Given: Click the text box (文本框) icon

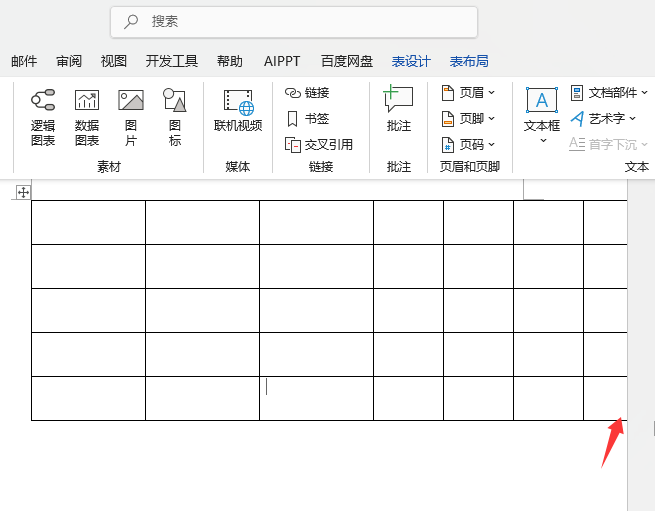Looking at the screenshot, I should 542,100.
